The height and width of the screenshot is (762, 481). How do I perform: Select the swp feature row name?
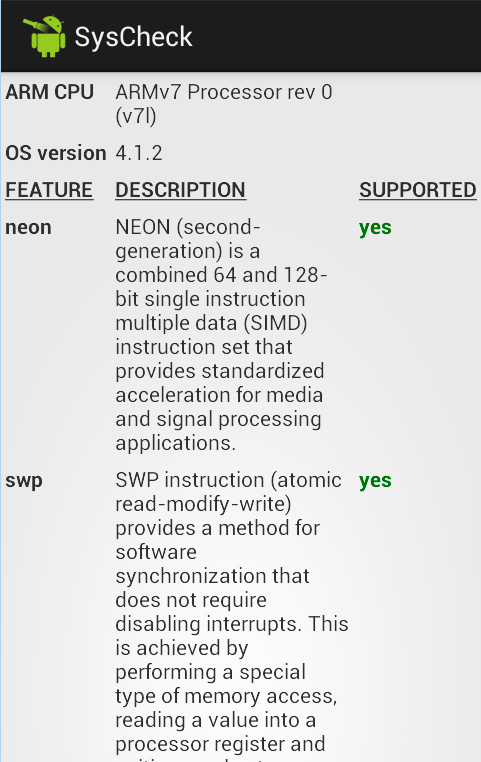(x=24, y=481)
